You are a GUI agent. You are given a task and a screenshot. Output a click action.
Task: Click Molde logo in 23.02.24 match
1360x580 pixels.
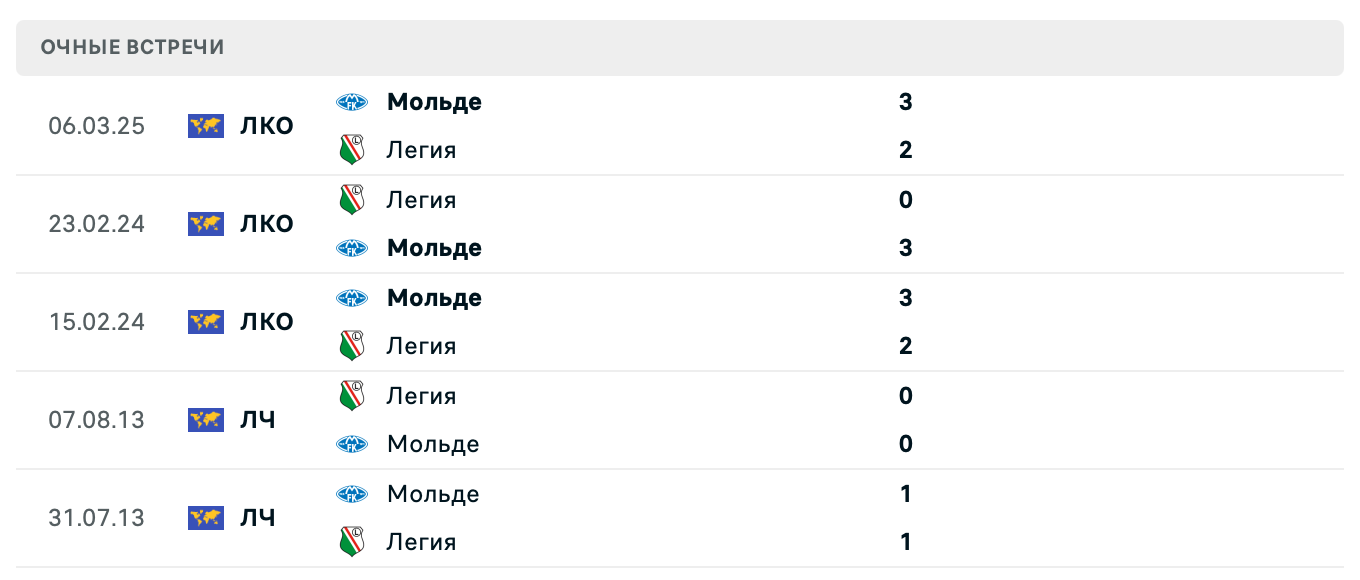pyautogui.click(x=351, y=248)
